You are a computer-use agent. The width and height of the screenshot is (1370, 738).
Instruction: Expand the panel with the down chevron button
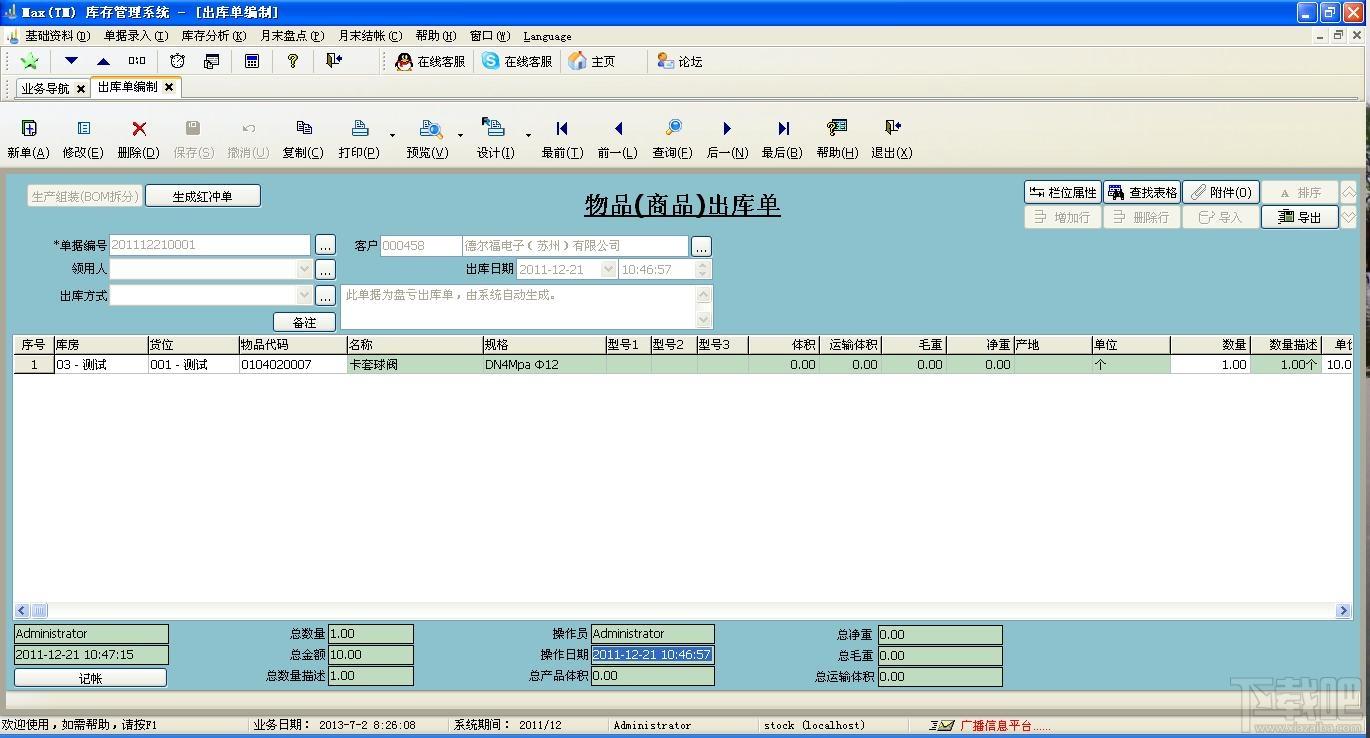pos(1349,217)
